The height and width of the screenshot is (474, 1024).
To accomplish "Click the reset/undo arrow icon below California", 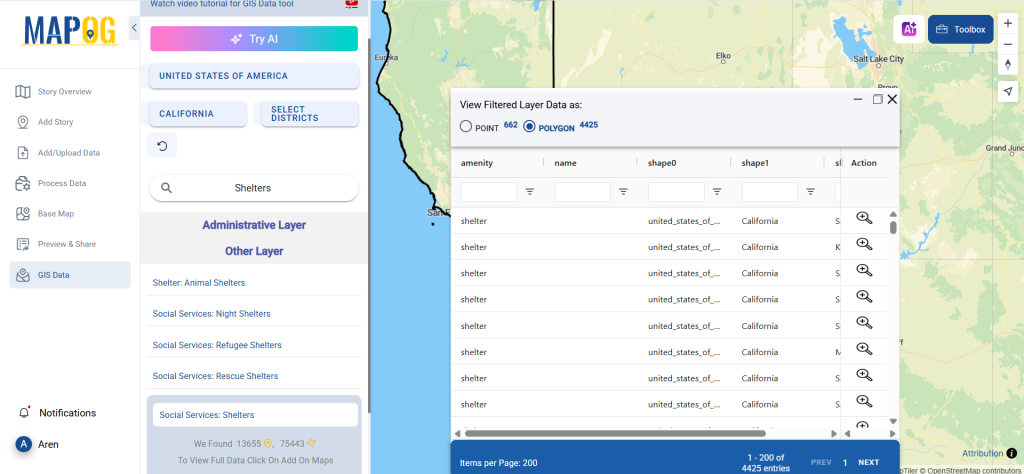I will click(x=162, y=146).
